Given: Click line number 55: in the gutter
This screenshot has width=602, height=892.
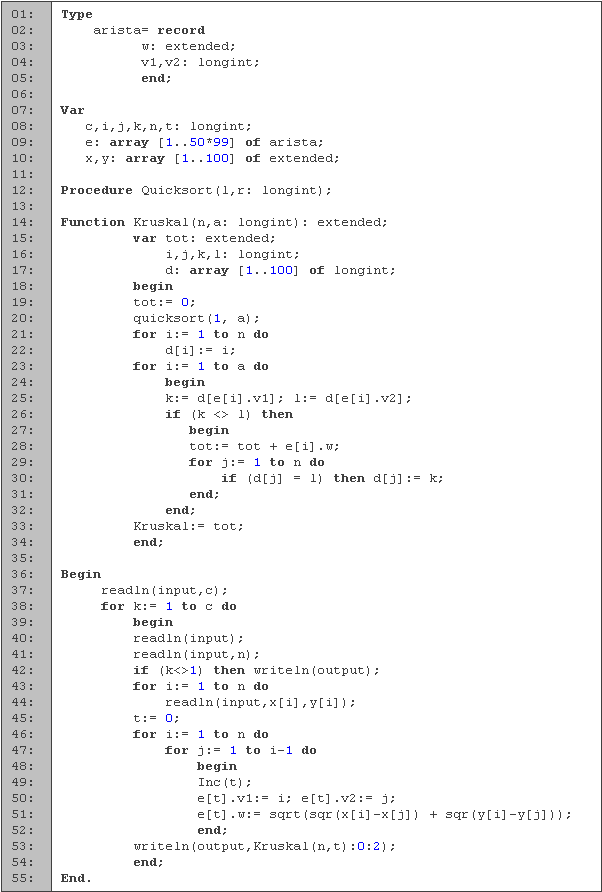Looking at the screenshot, I should coord(23,878).
